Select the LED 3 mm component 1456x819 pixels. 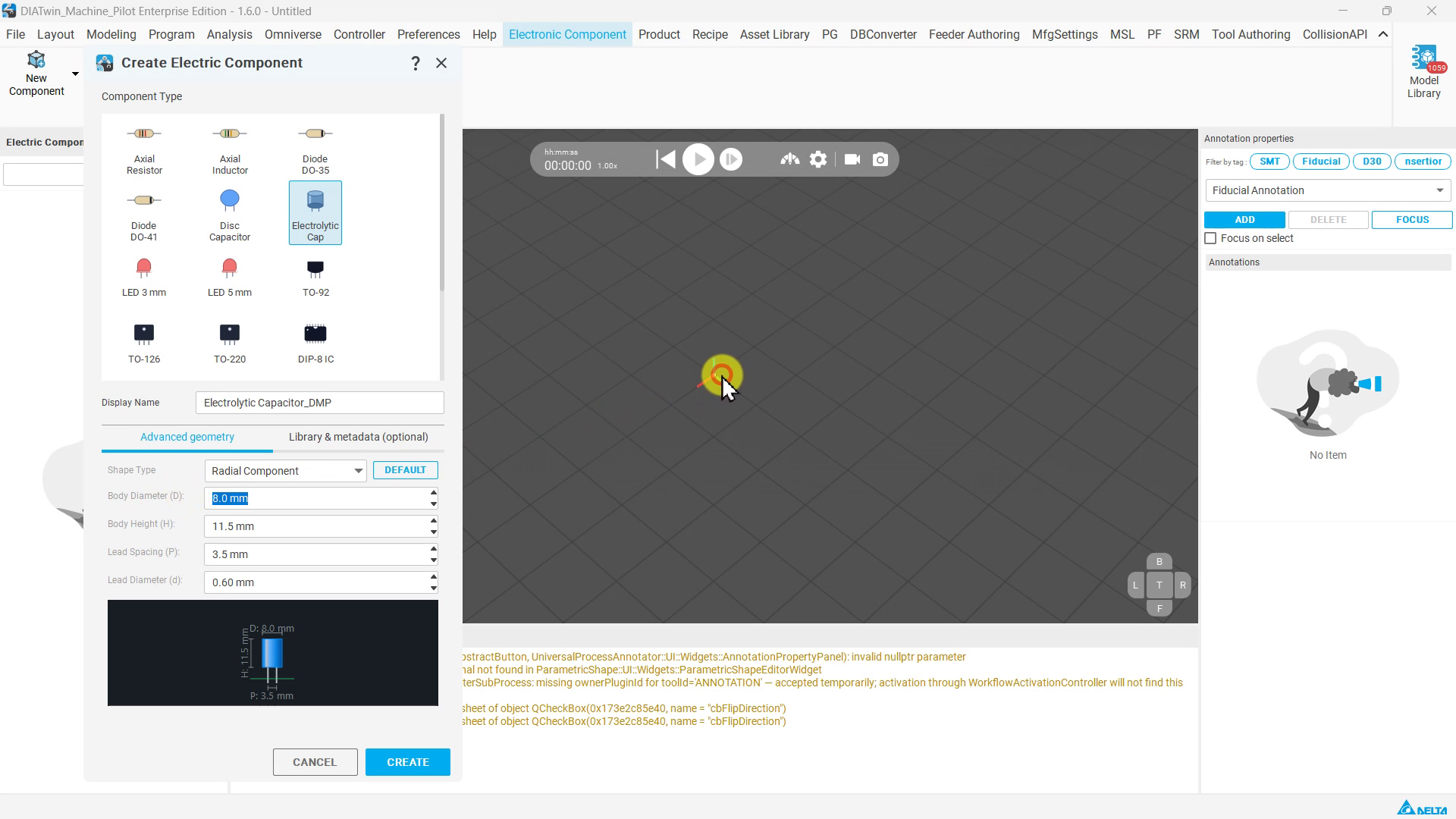[144, 278]
